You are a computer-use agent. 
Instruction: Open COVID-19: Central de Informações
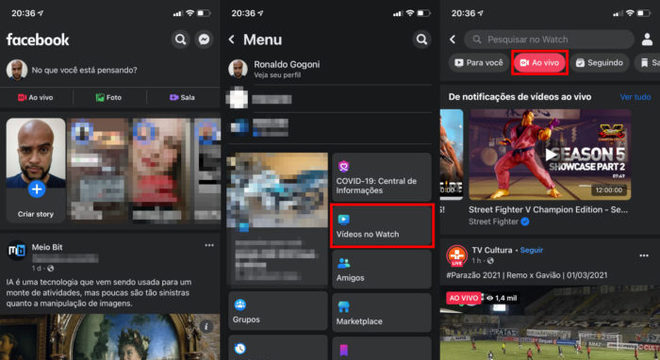(381, 177)
